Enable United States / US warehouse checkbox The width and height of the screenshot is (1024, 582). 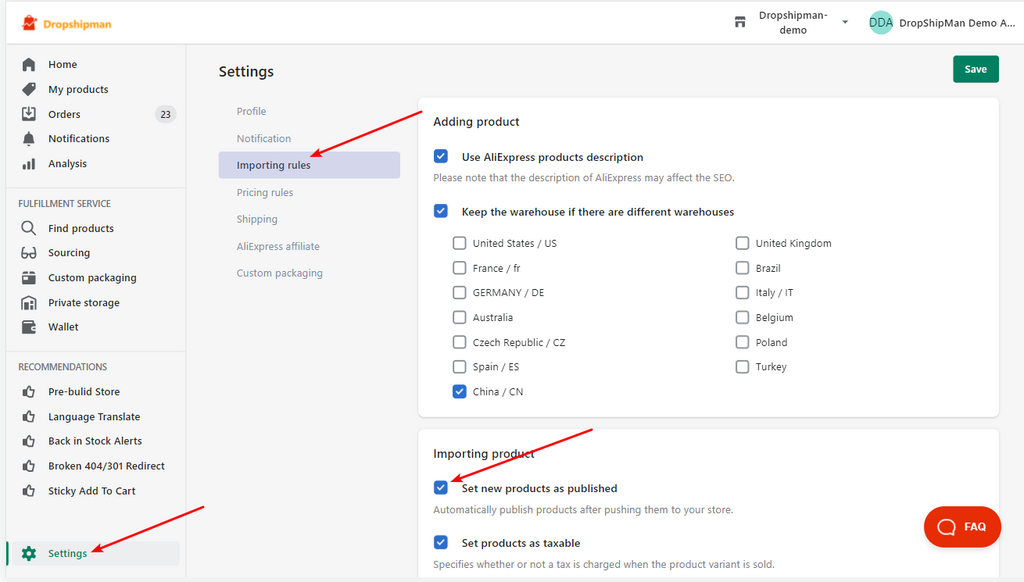(460, 243)
